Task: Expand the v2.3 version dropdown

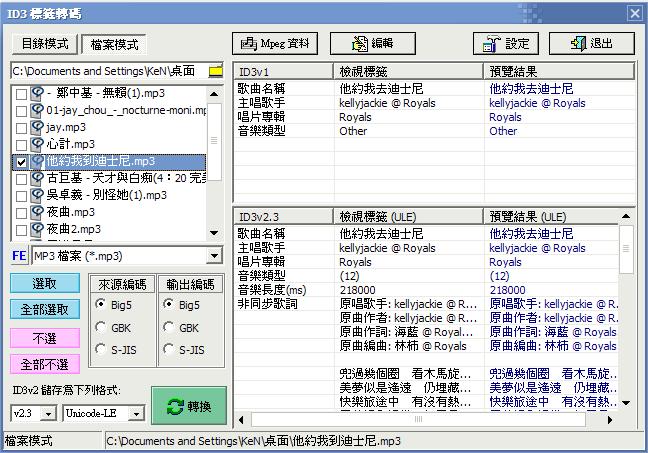Action: [50, 412]
